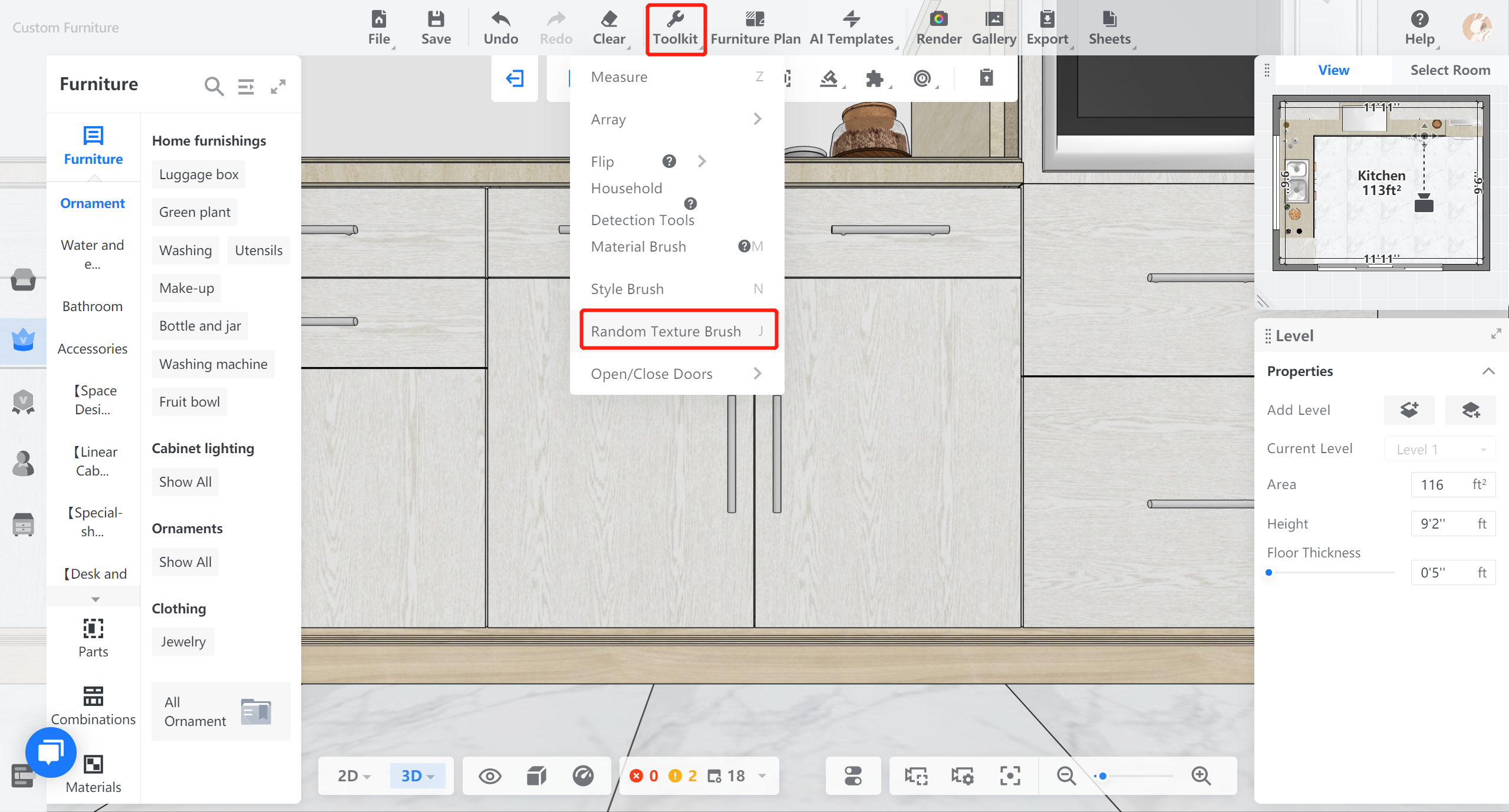Collapse the Properties section chevron

pos(1488,371)
